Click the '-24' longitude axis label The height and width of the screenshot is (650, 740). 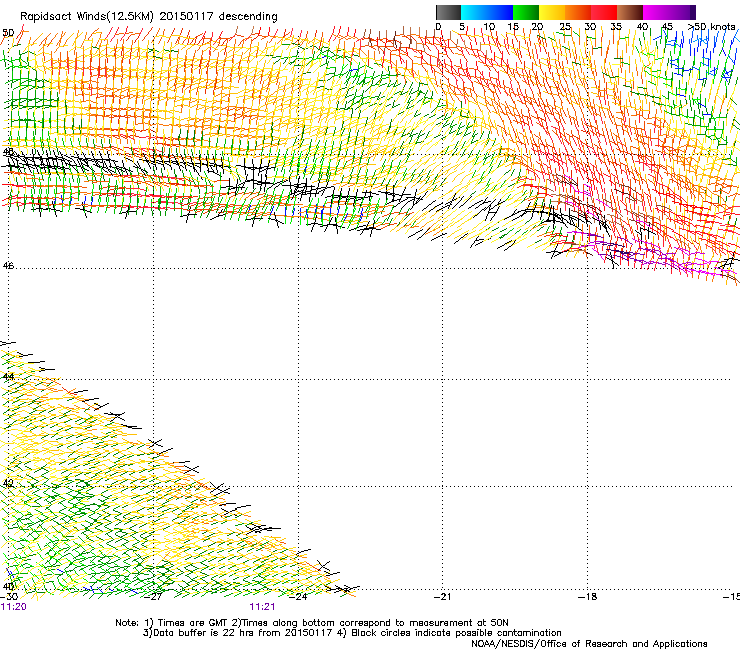(298, 596)
